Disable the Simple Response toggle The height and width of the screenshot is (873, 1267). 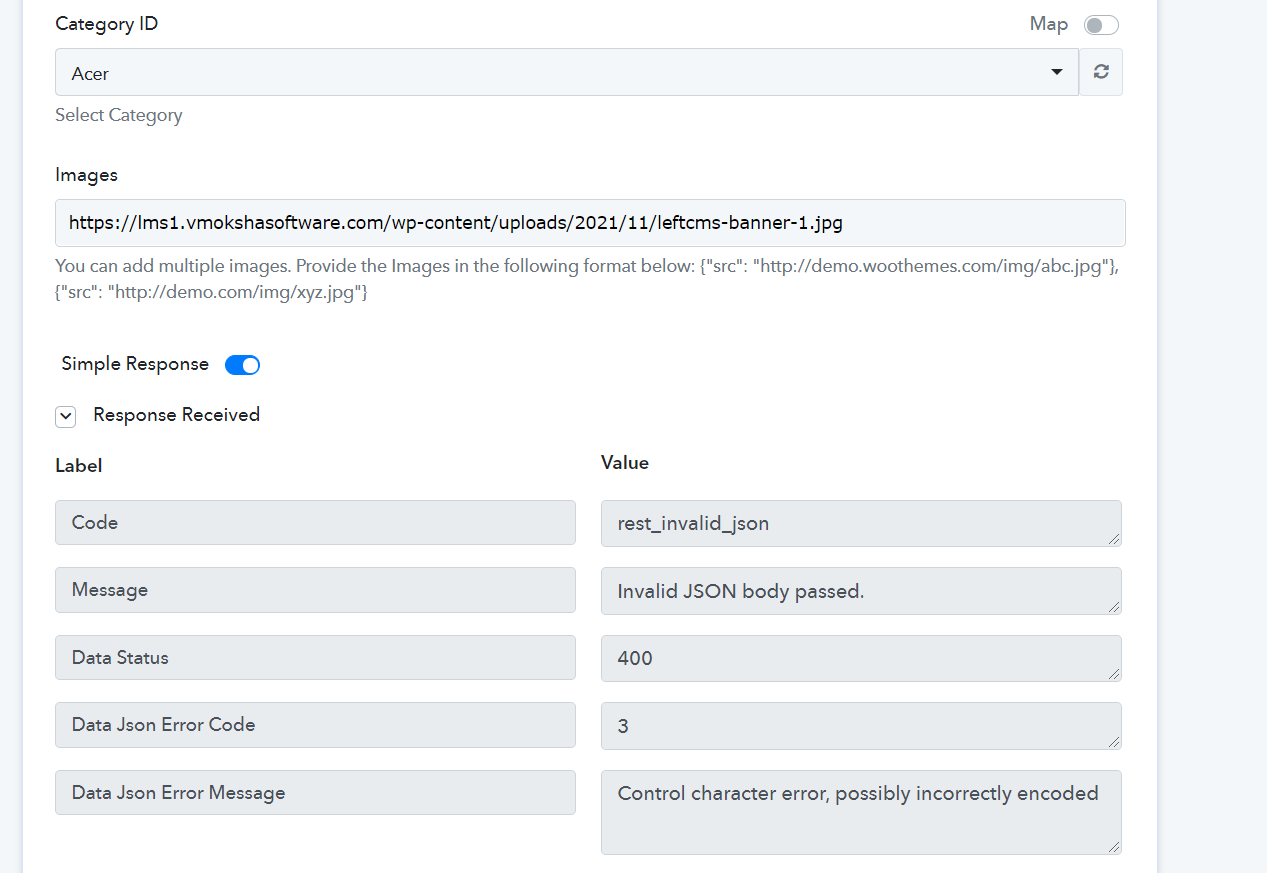pyautogui.click(x=242, y=365)
